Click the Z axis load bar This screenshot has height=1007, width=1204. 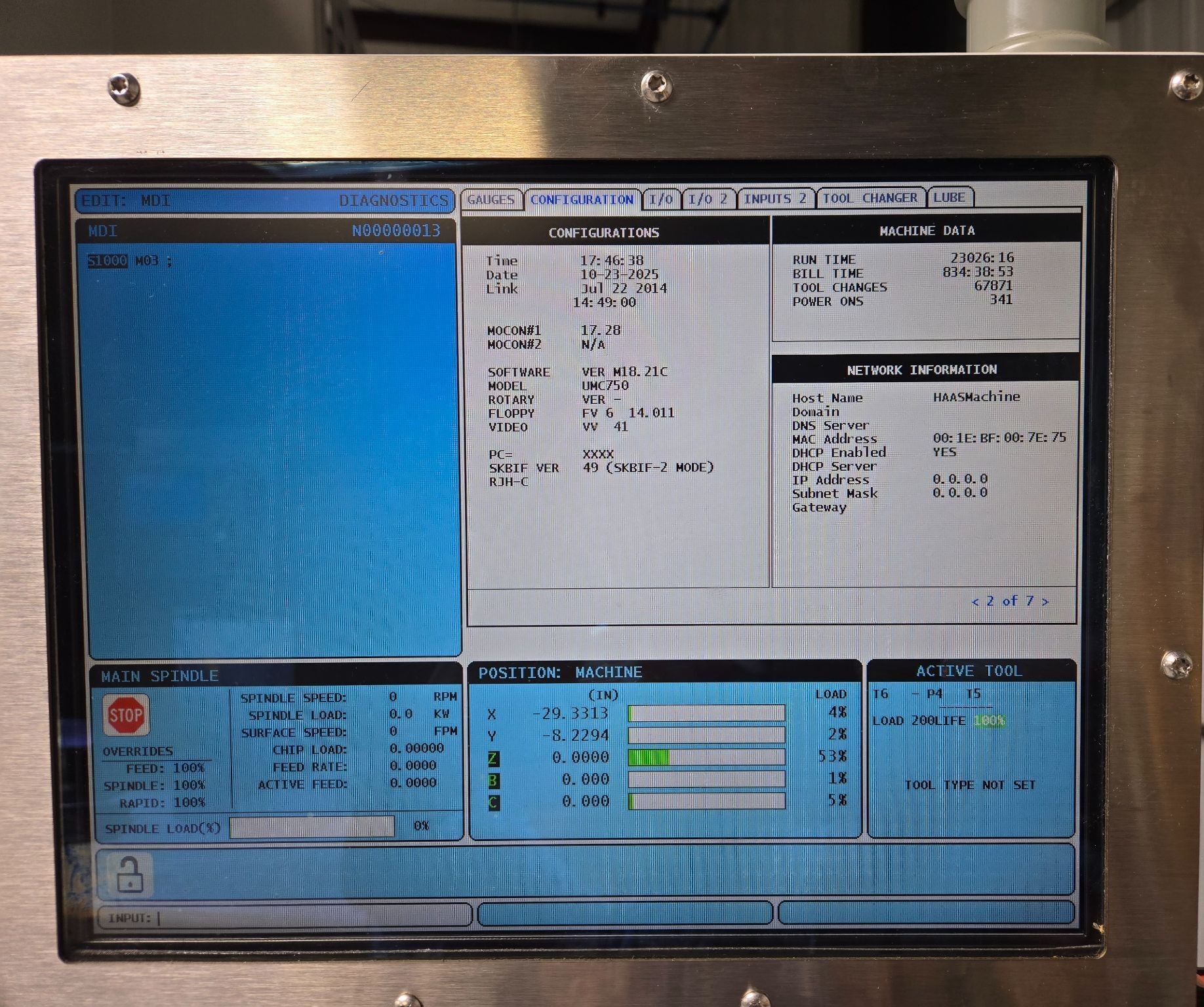point(706,758)
